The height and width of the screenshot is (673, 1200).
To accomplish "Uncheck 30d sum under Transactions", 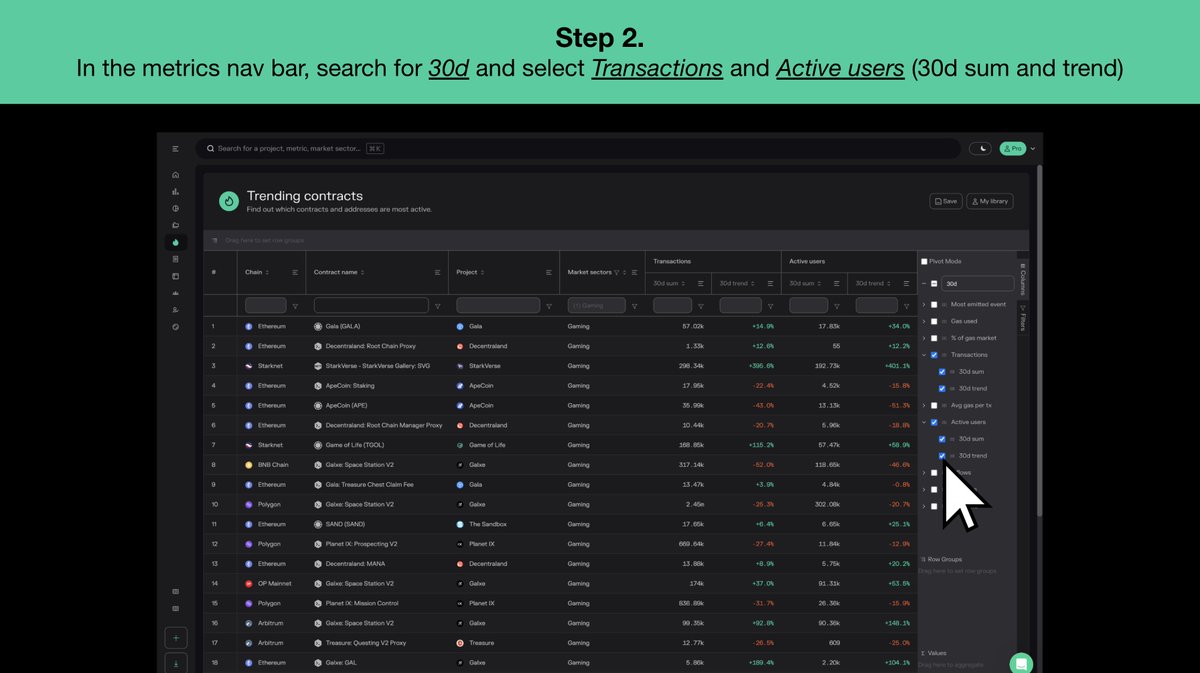I will (x=942, y=372).
